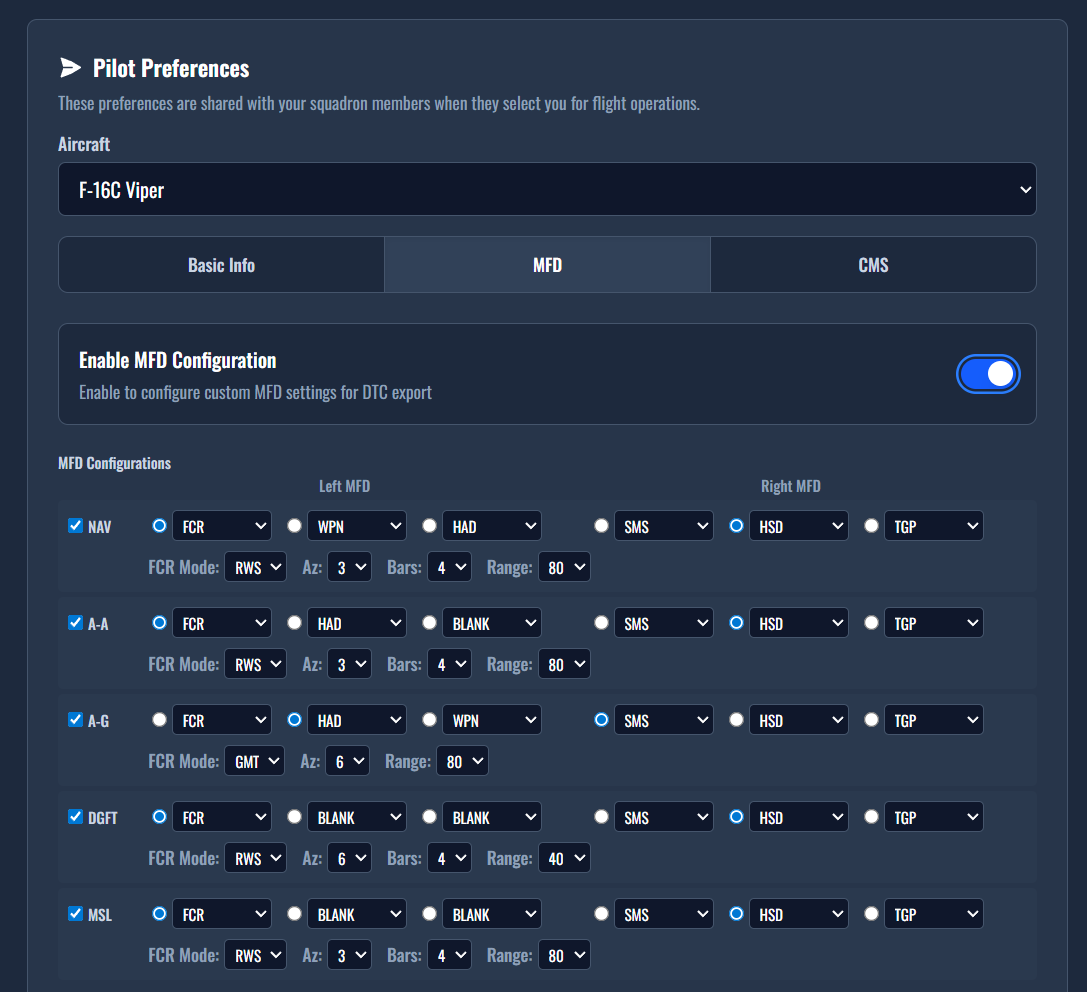Select the SMS radio button in DGFT row
Viewport: 1087px width, 992px height.
(601, 817)
